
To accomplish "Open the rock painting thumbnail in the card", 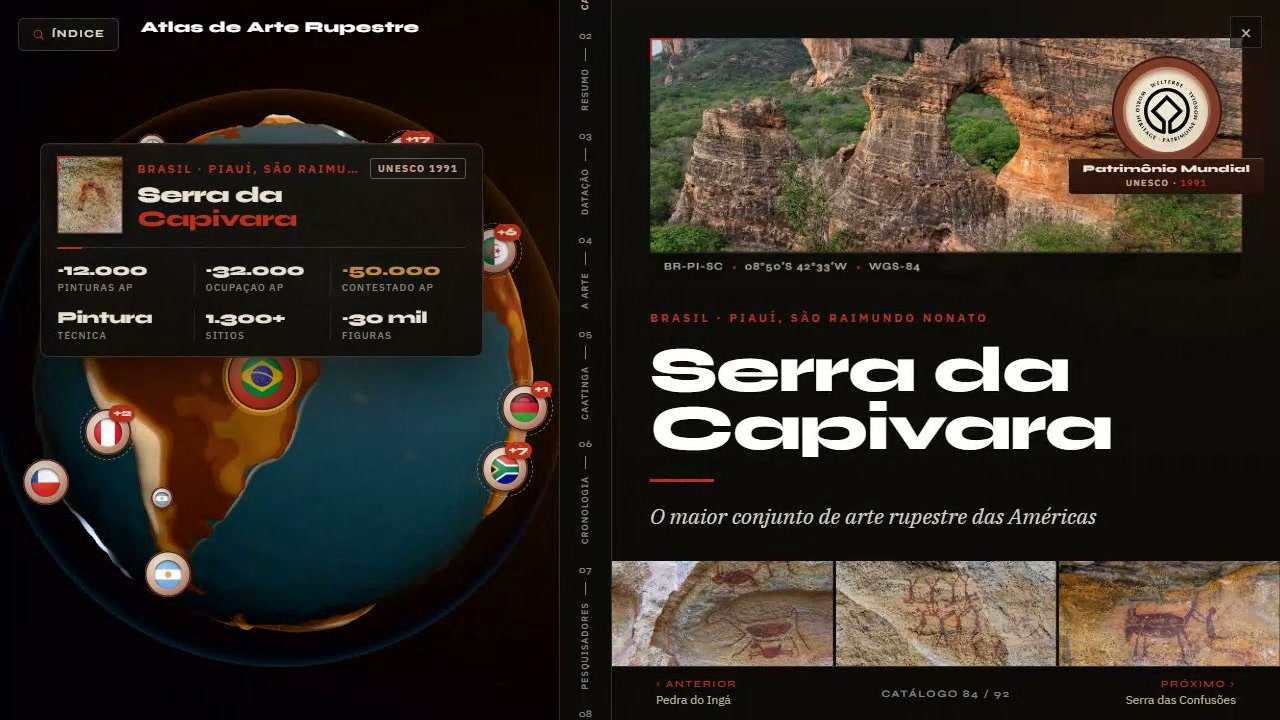I will [90, 195].
